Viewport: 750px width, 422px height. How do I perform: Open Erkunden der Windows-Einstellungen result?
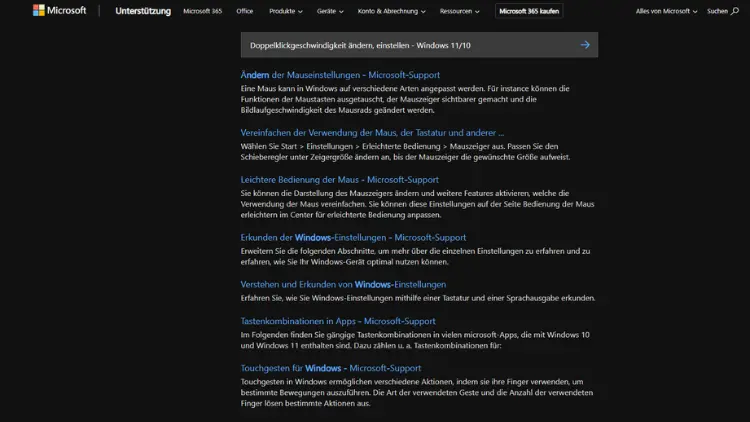click(353, 238)
